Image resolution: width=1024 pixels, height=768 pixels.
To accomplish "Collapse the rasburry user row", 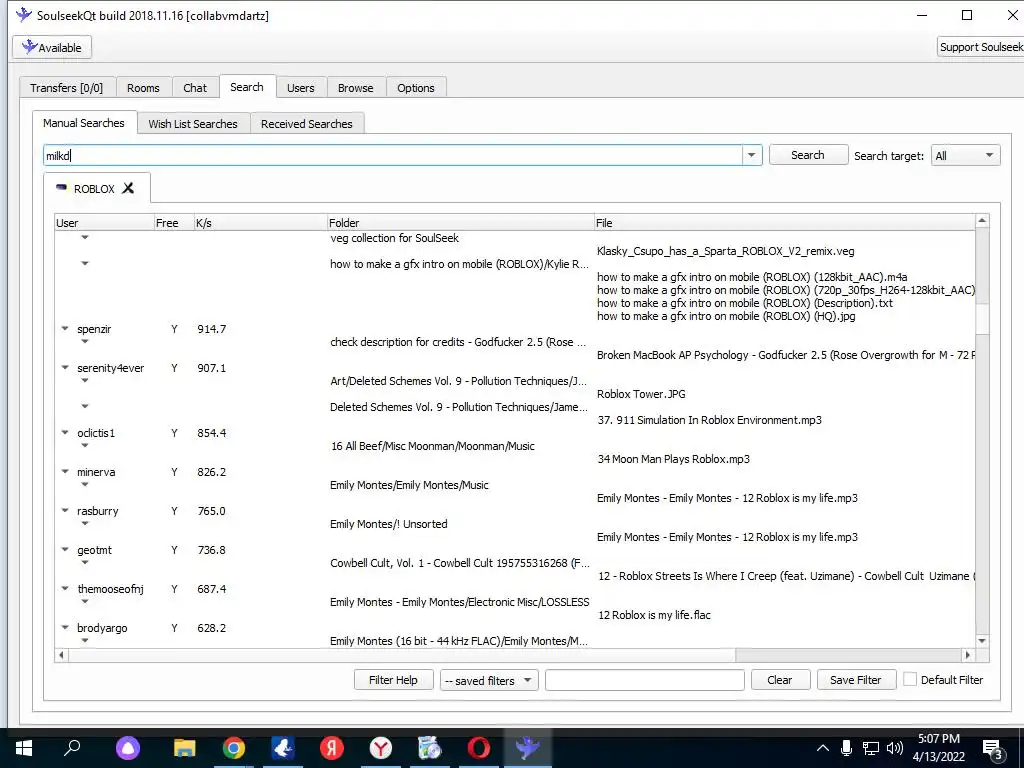I will tap(65, 511).
